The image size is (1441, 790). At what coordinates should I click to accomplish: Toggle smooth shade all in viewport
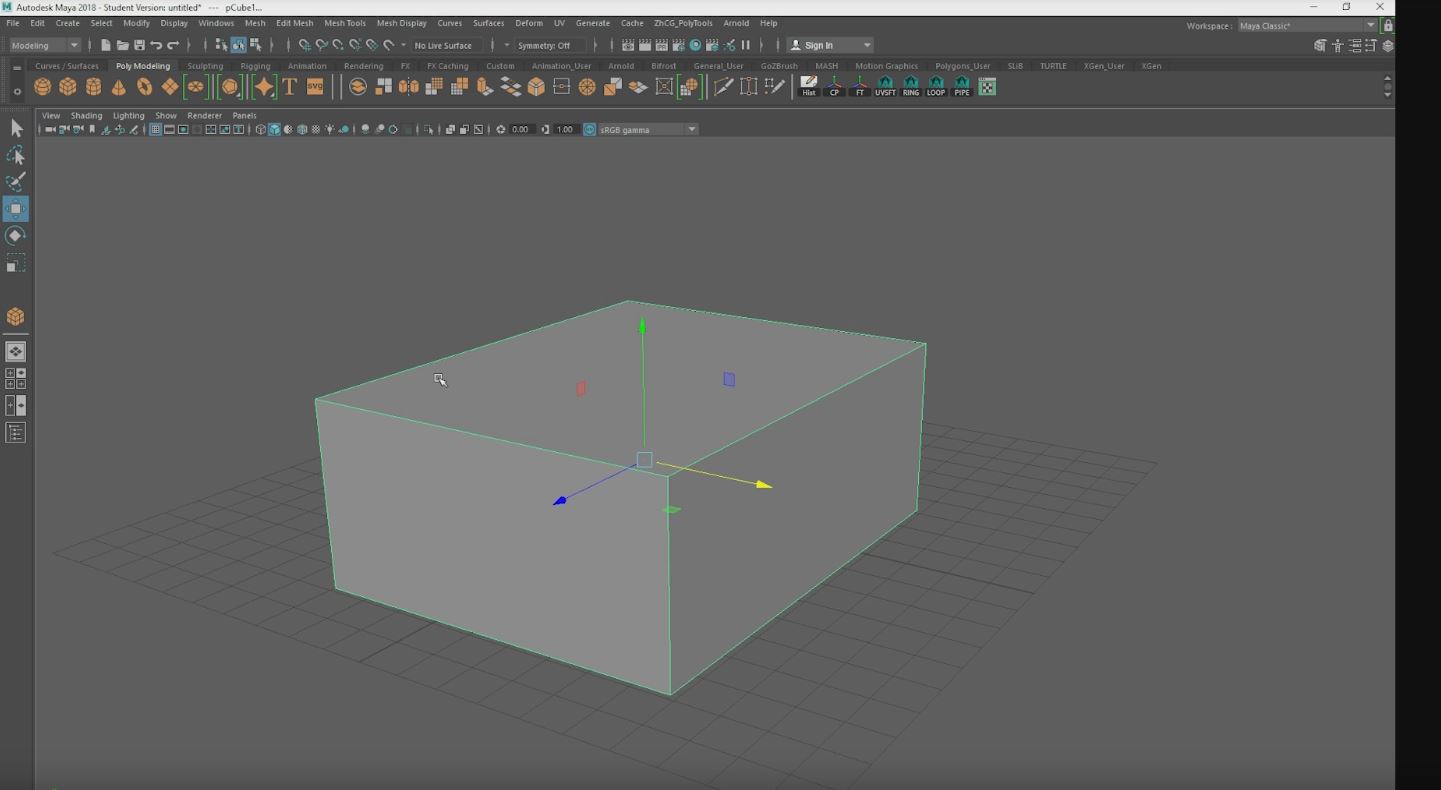pyautogui.click(x=274, y=130)
